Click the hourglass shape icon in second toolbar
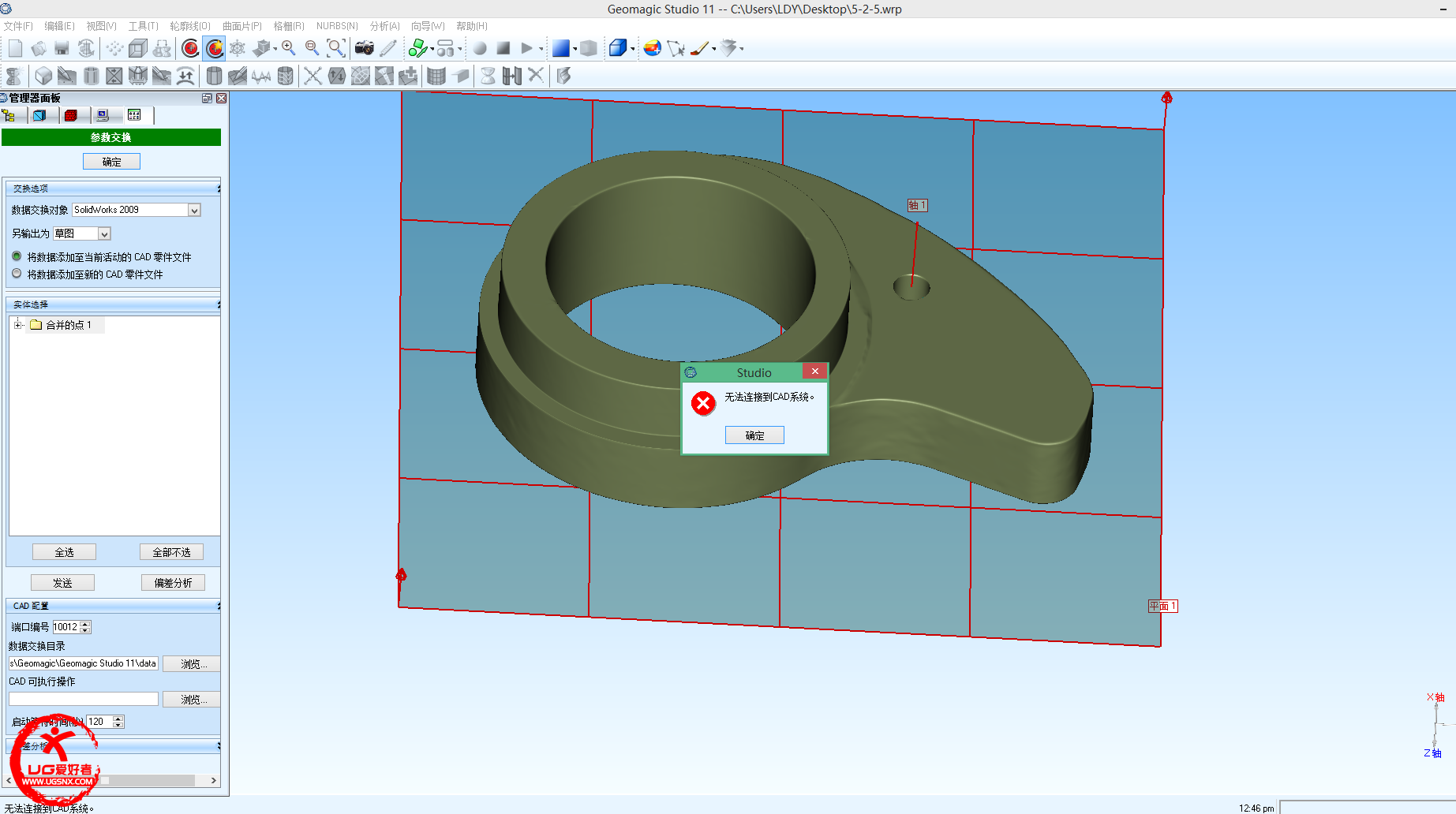The image size is (1456, 814). tap(488, 76)
